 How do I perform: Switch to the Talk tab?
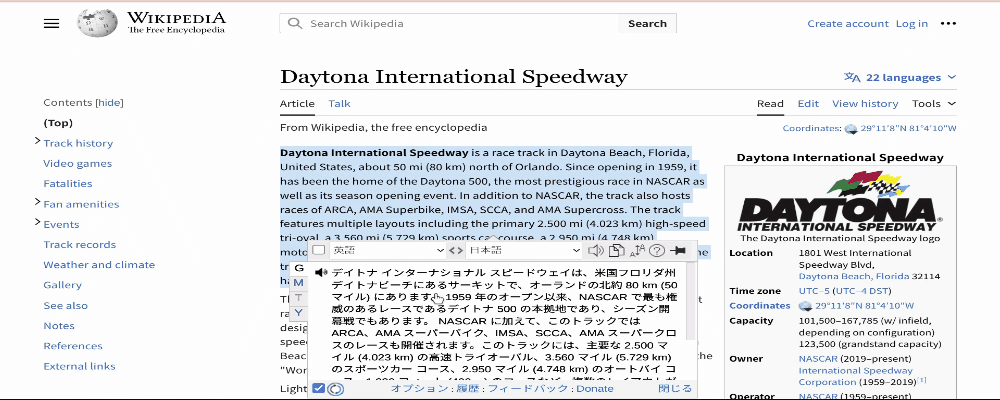click(339, 103)
